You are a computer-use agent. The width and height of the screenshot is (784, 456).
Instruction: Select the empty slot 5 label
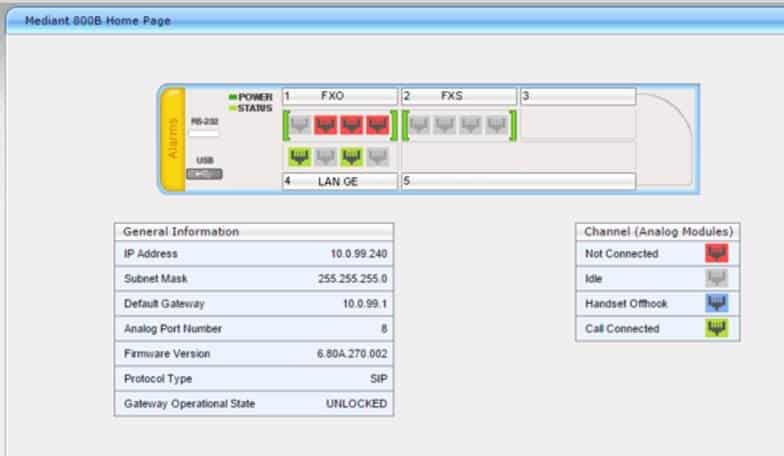pos(518,181)
